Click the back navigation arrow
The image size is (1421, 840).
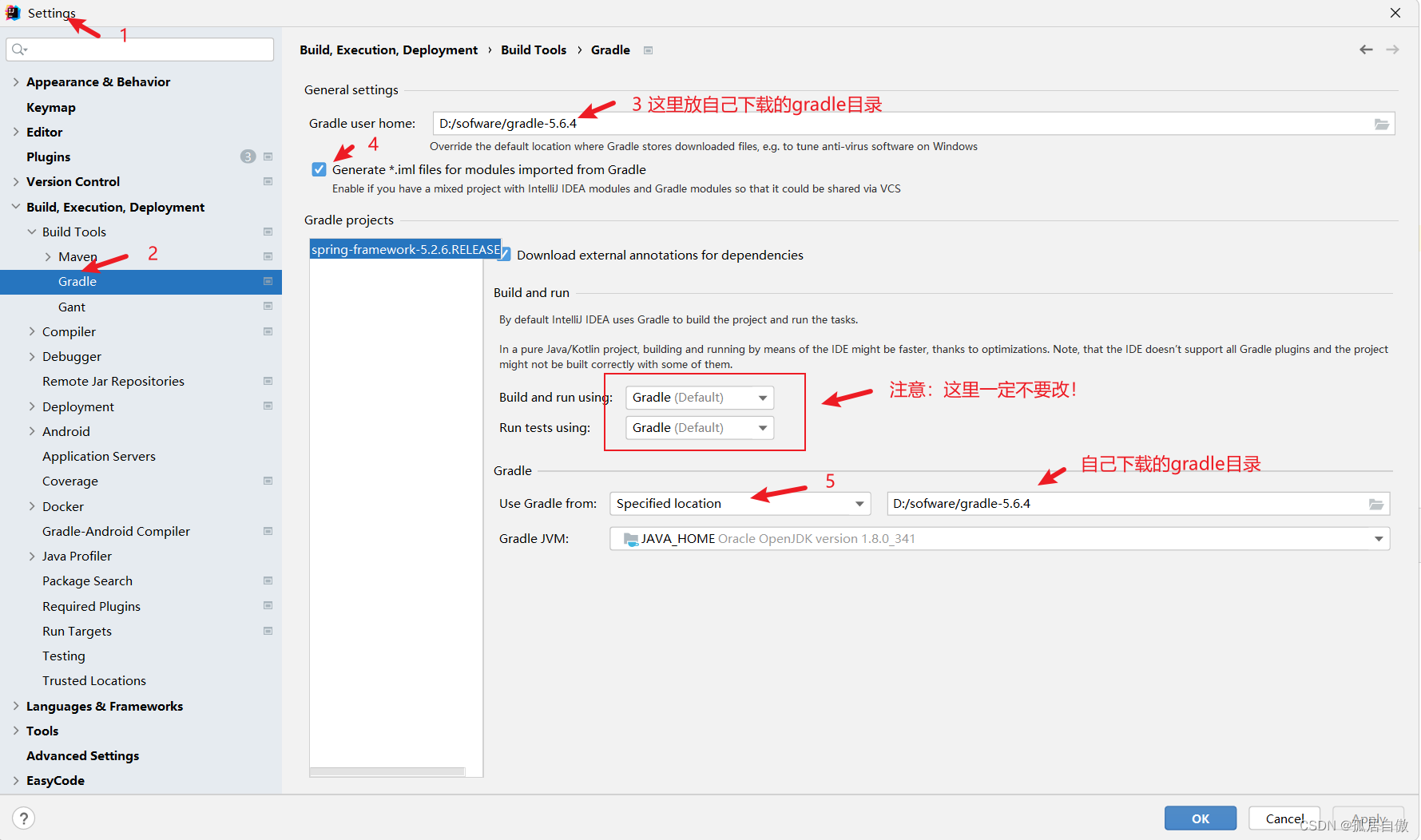[x=1366, y=50]
